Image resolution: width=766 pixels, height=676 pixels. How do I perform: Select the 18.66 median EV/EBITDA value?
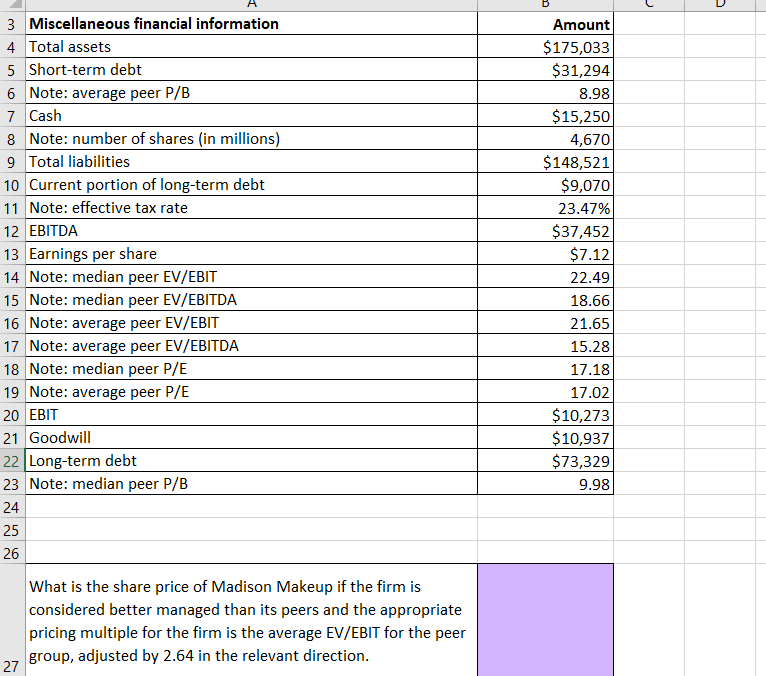click(x=545, y=299)
